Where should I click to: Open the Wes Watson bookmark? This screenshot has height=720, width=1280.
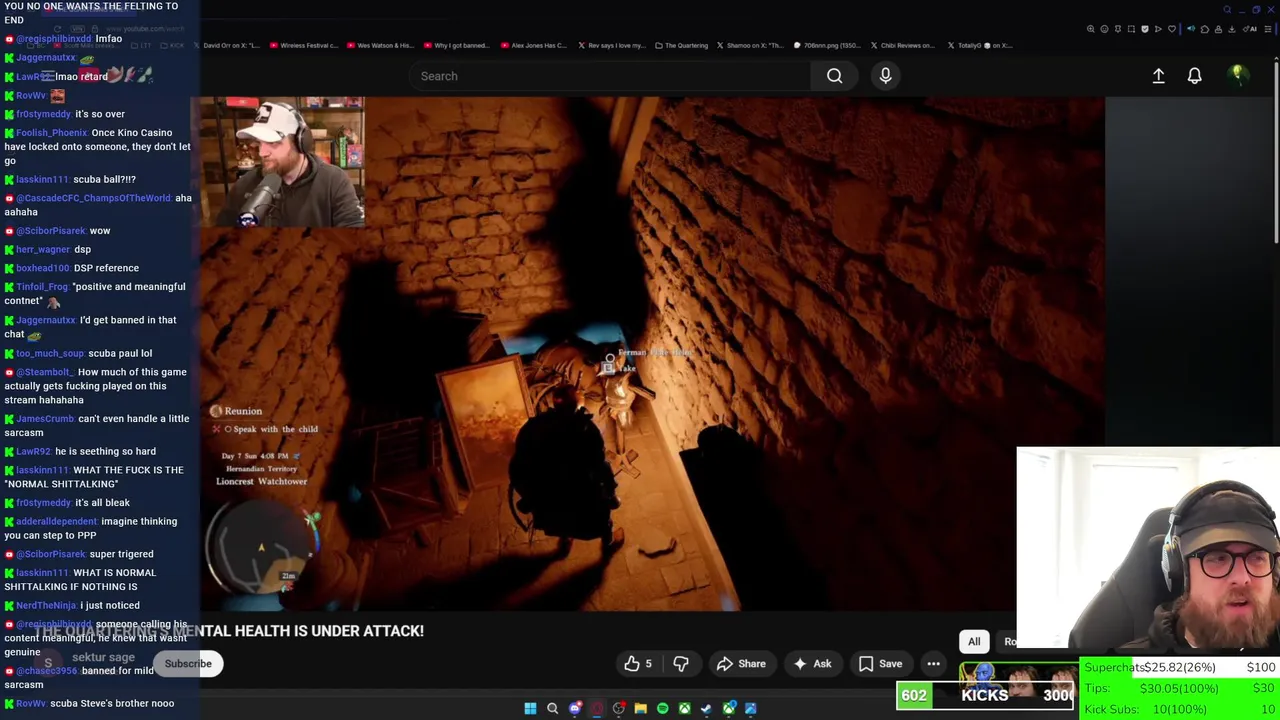[x=379, y=45]
